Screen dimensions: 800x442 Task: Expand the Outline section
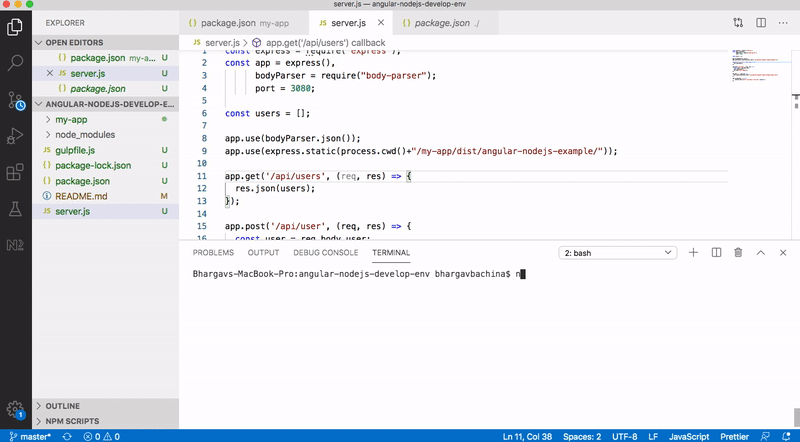click(x=106, y=406)
